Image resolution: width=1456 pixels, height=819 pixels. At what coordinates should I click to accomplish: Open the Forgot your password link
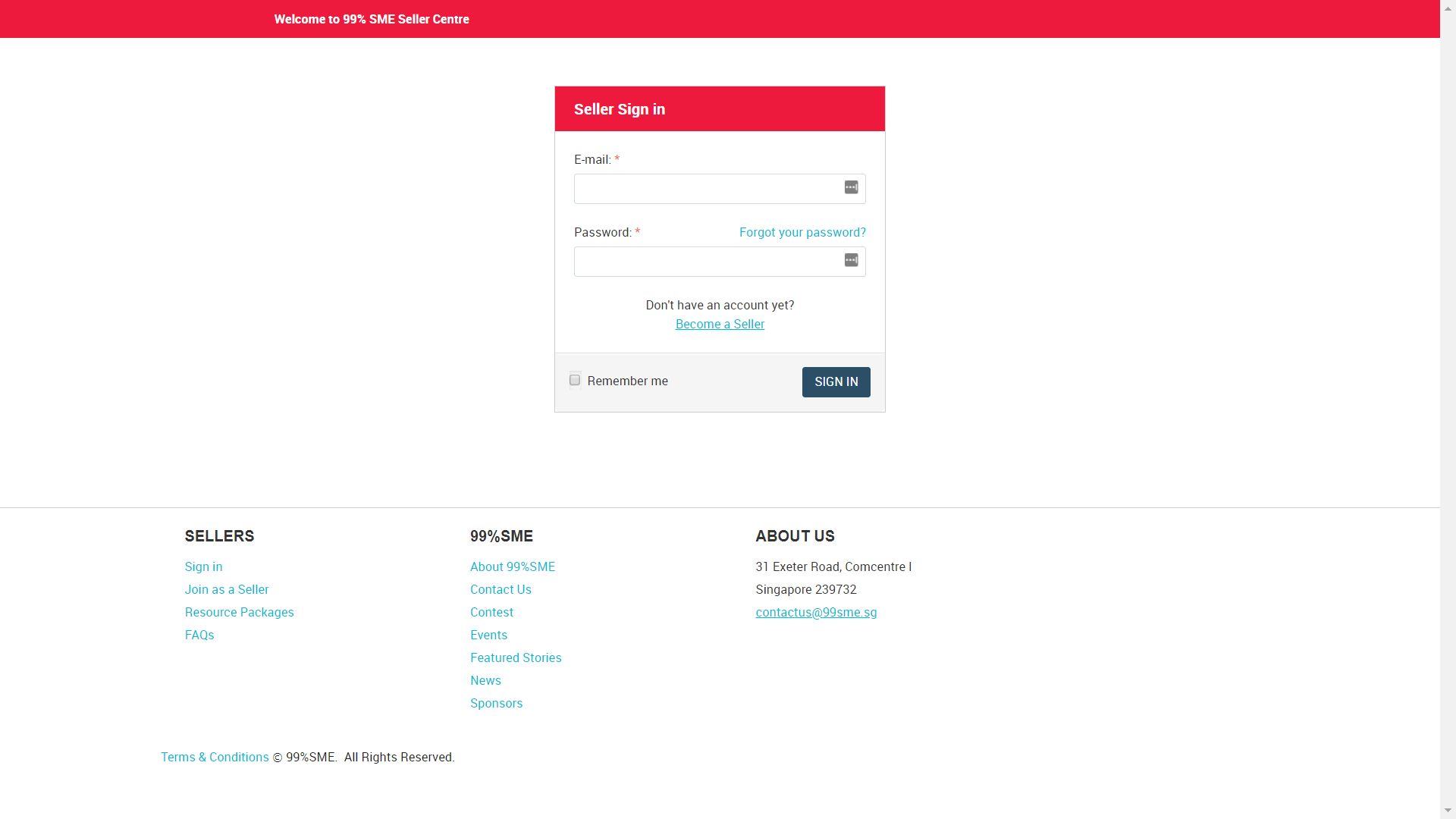802,232
